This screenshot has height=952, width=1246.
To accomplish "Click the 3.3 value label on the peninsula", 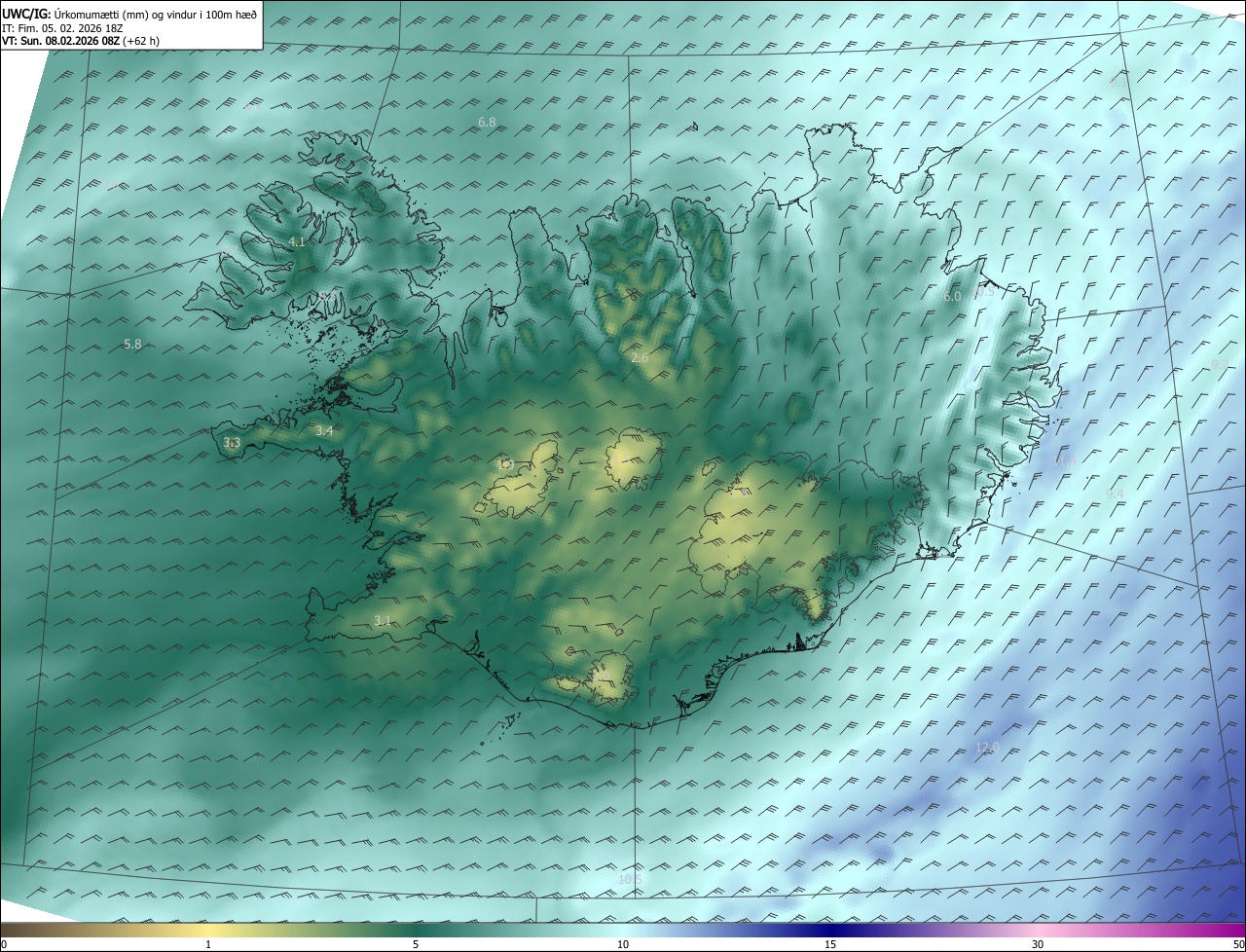I will pos(232,443).
